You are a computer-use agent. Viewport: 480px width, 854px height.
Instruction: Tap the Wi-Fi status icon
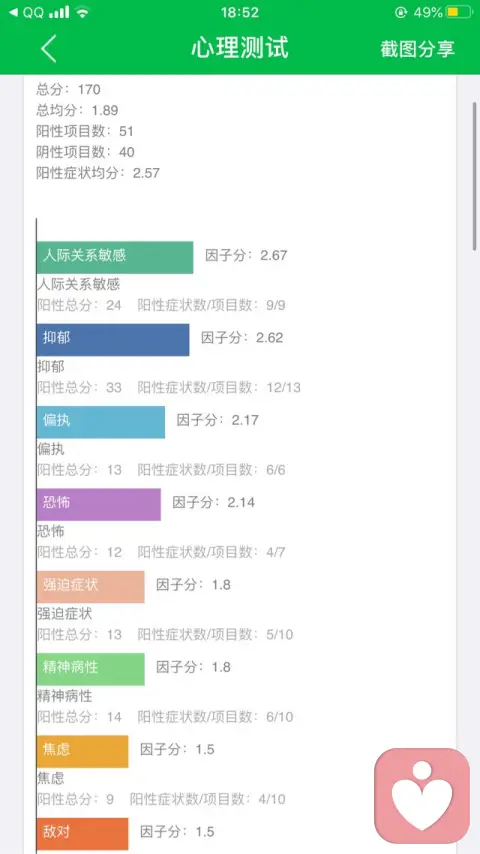[83, 12]
